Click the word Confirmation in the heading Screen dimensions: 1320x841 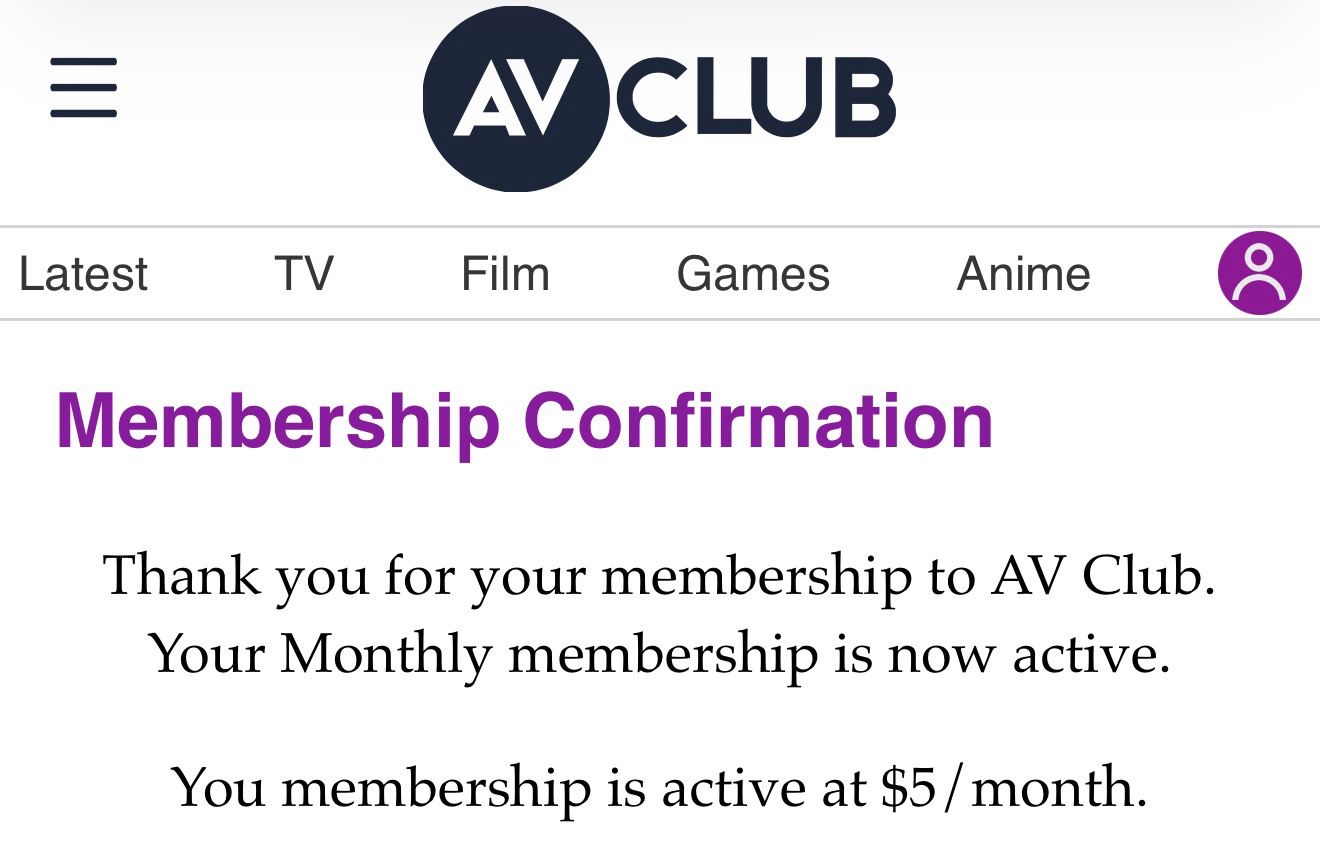[x=758, y=421]
